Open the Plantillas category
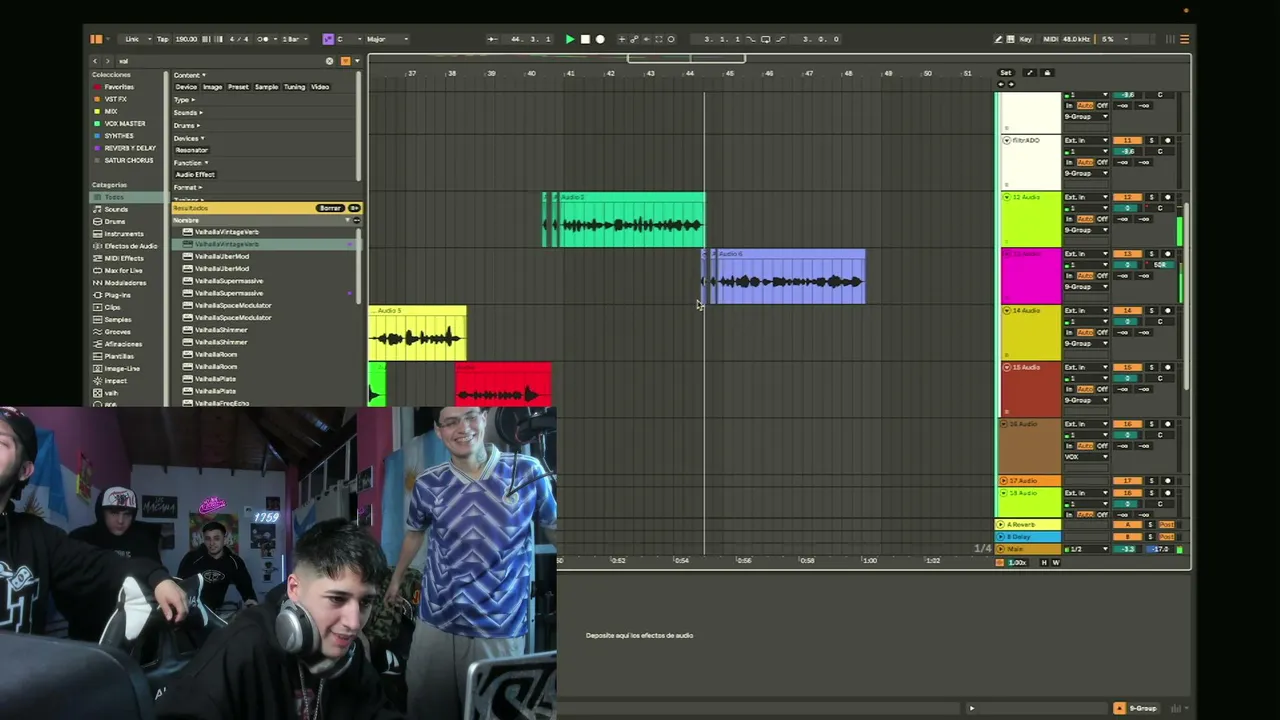The width and height of the screenshot is (1280, 720). [119, 356]
